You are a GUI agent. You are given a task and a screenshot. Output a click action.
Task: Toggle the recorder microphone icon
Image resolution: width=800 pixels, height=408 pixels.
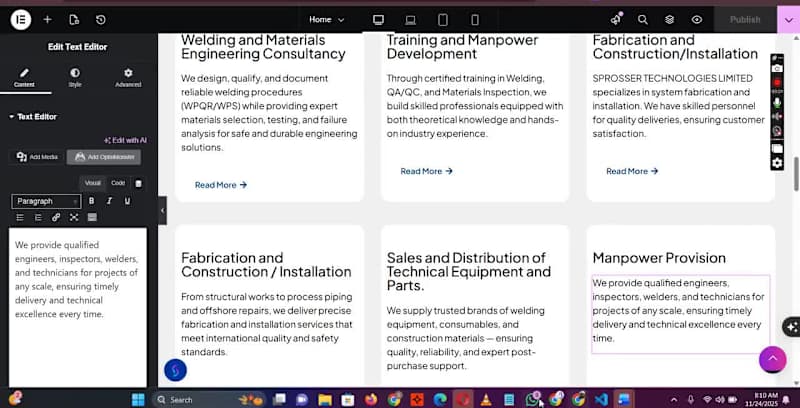click(777, 103)
